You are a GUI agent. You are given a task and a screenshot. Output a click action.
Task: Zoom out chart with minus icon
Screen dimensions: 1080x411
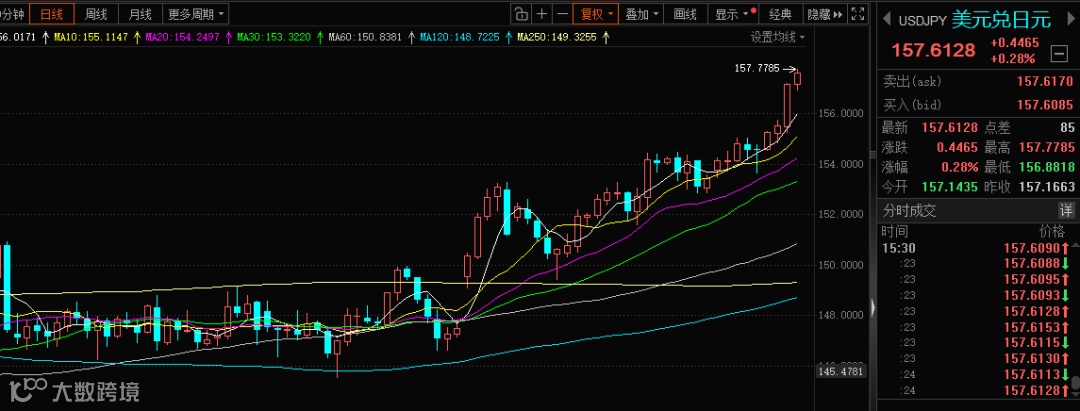pyautogui.click(x=562, y=14)
